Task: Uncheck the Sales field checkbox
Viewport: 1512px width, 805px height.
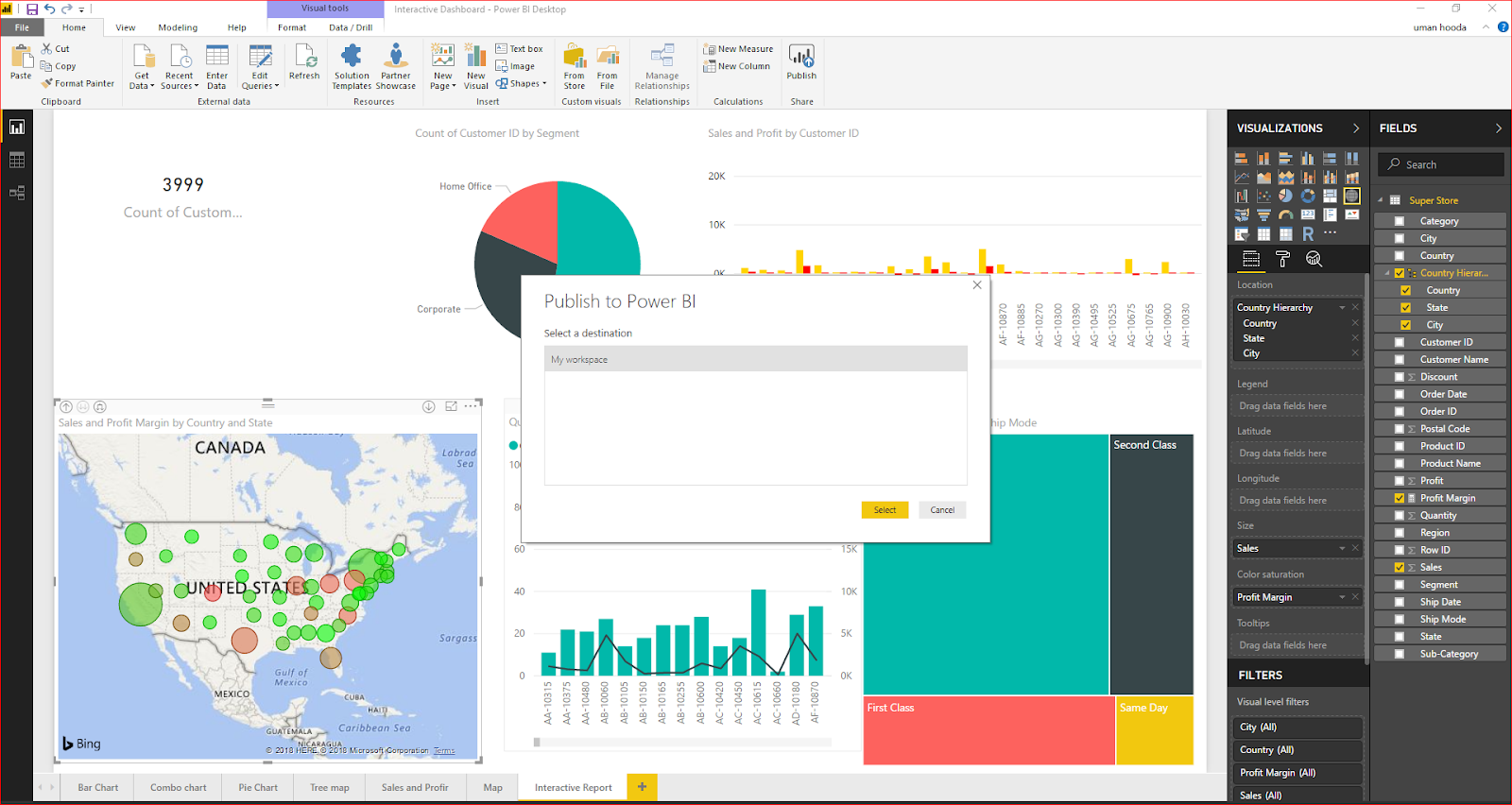Action: (x=1400, y=567)
